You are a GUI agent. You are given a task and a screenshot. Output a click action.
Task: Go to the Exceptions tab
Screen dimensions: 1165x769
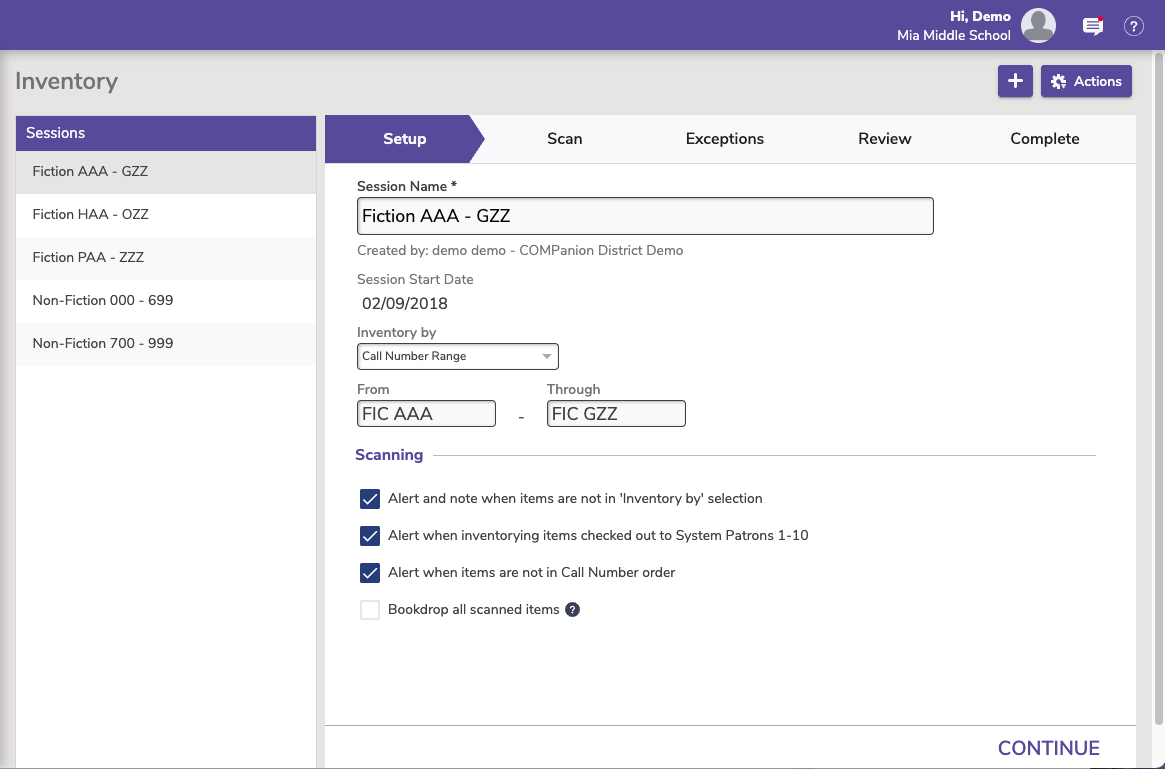click(x=724, y=139)
